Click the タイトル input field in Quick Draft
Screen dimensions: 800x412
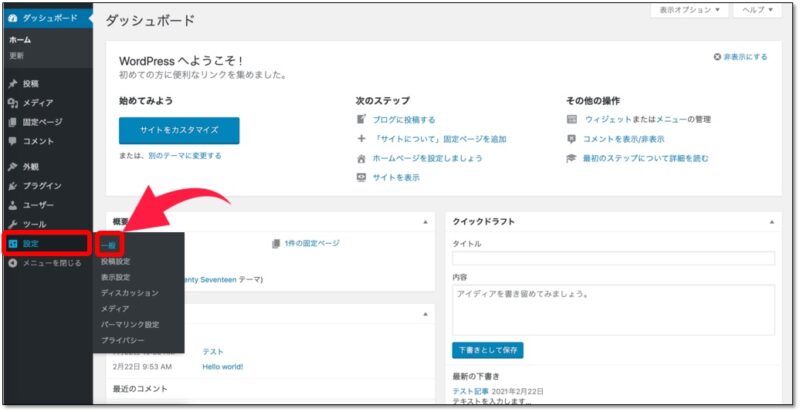click(613, 258)
